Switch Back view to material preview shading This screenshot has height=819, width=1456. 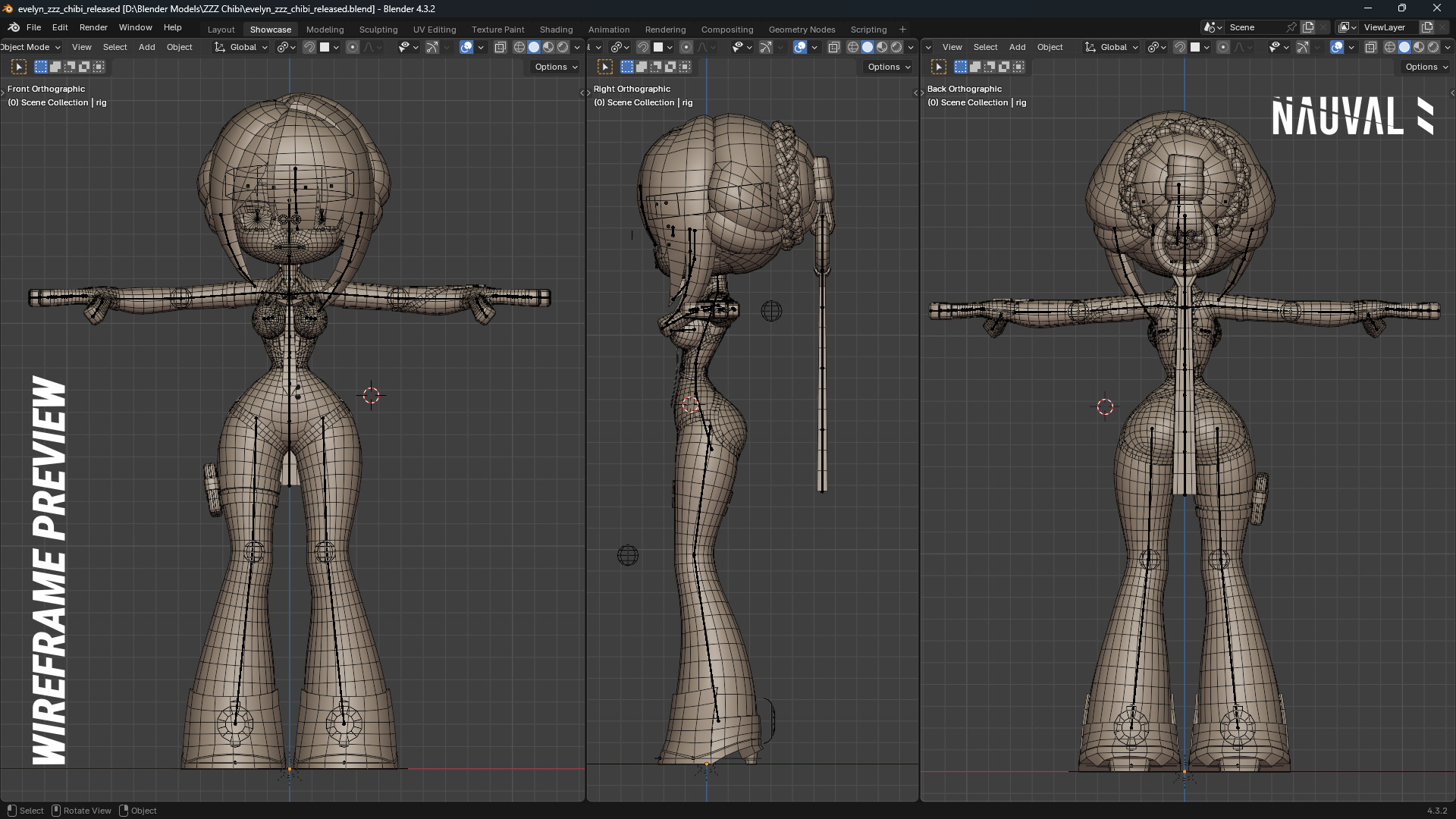[1419, 47]
